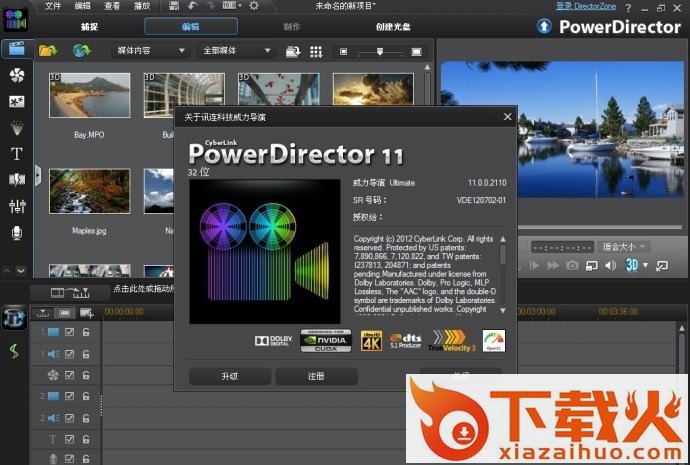This screenshot has width=690, height=465.
Task: Click the thumbnail size slider handle
Action: [380, 52]
